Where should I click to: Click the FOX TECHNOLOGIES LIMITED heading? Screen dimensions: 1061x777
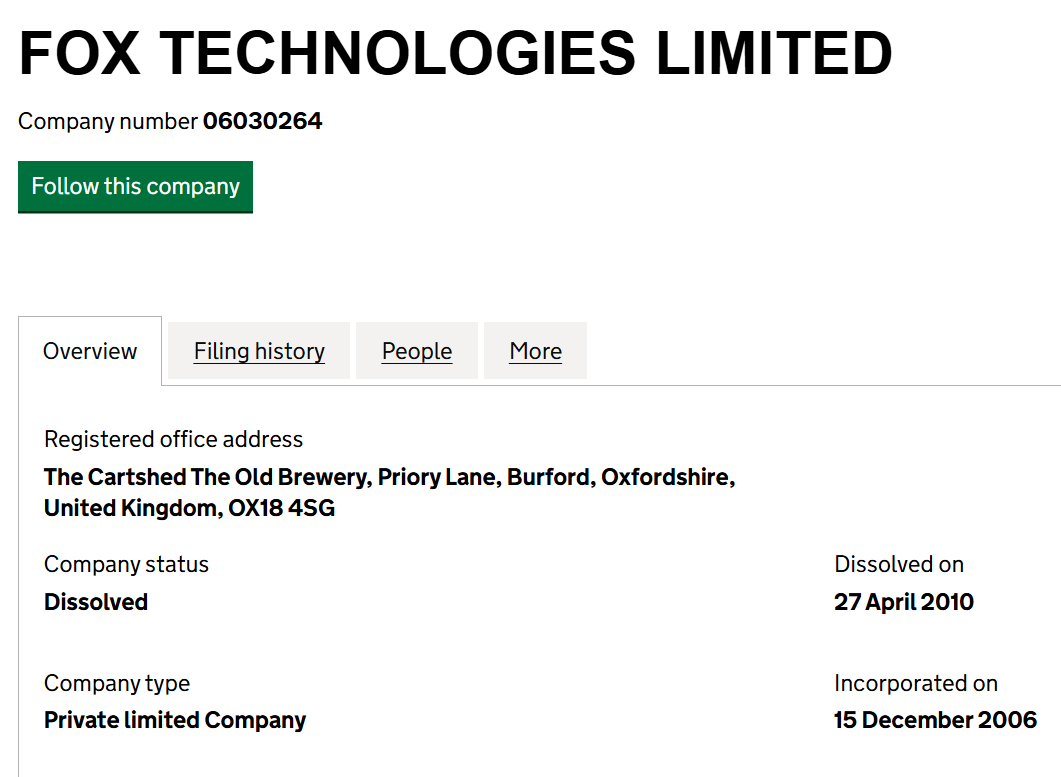(455, 53)
